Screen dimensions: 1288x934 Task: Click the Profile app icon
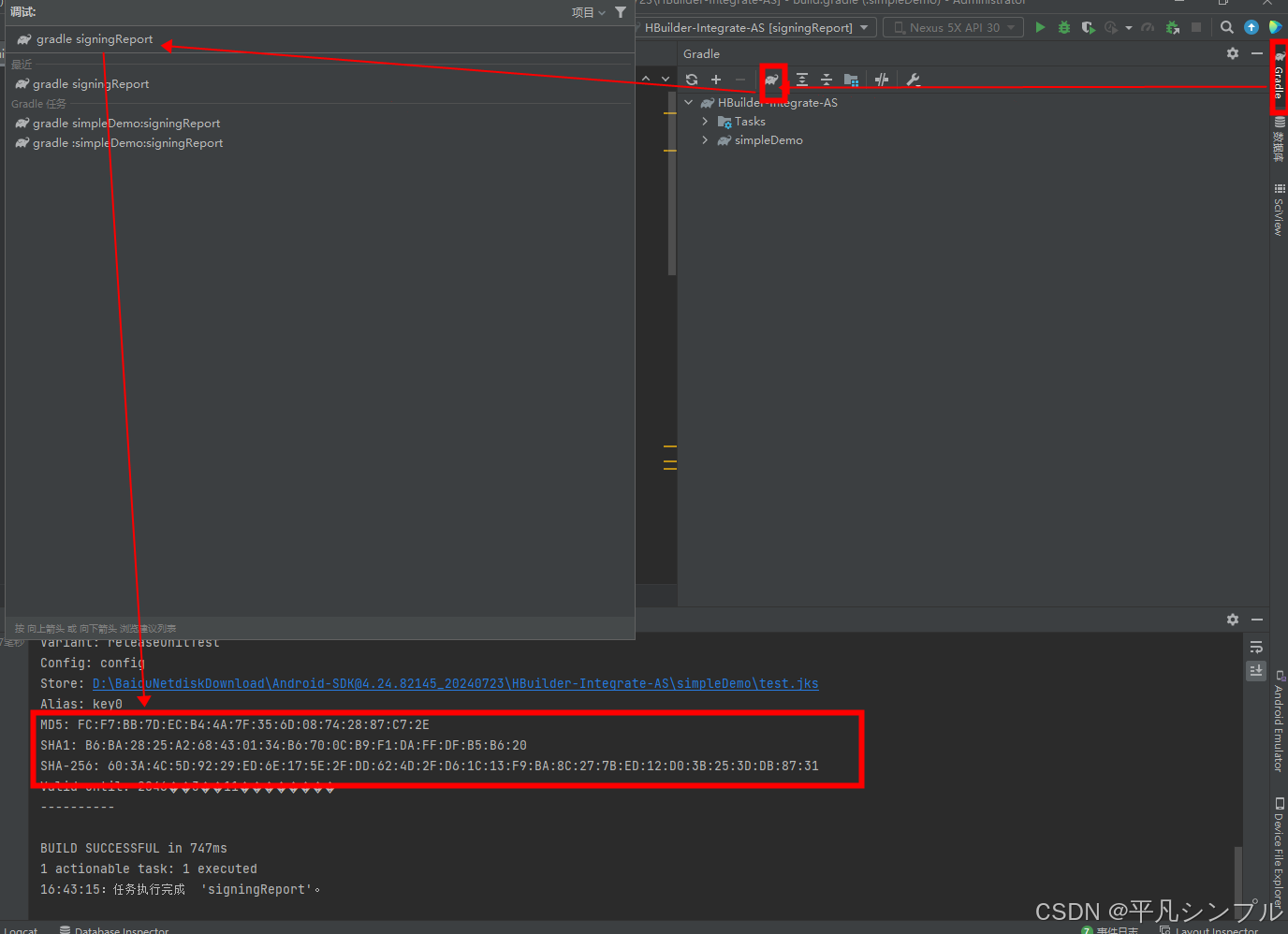(1111, 27)
